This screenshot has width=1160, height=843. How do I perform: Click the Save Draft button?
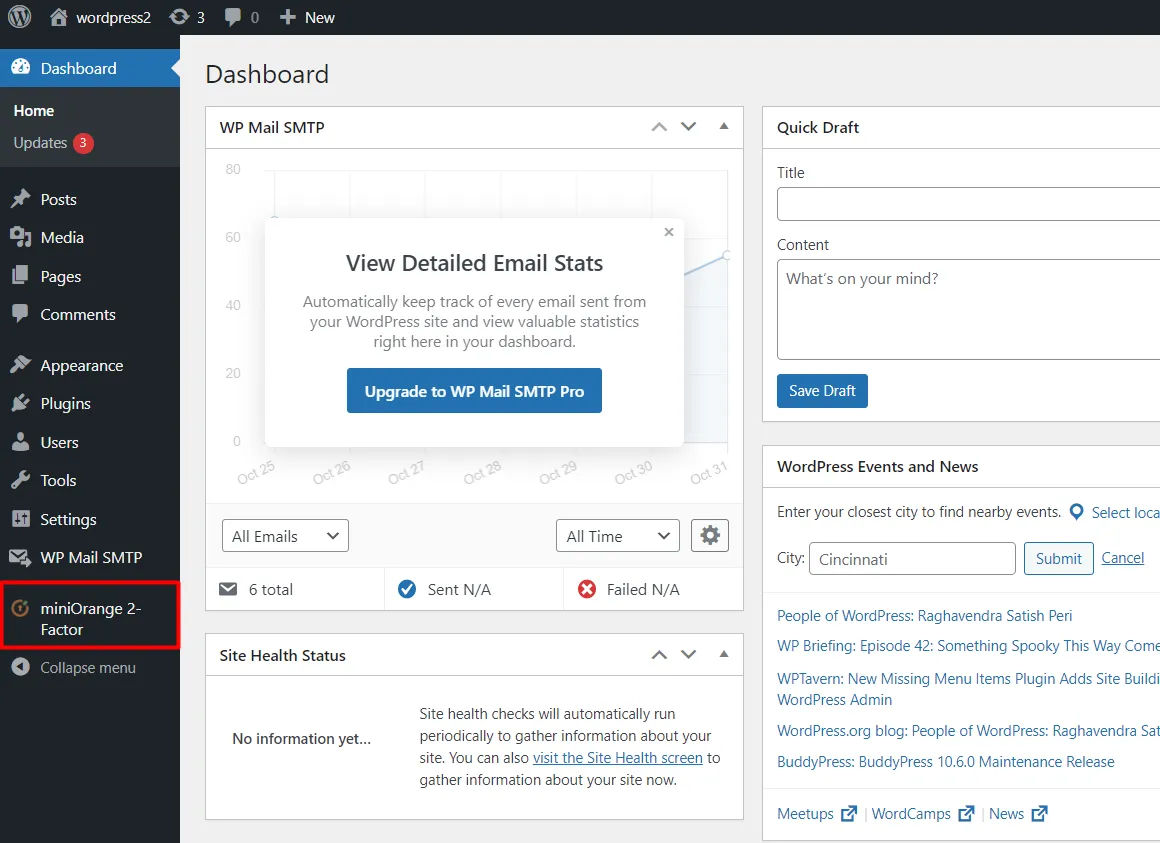click(x=822, y=390)
